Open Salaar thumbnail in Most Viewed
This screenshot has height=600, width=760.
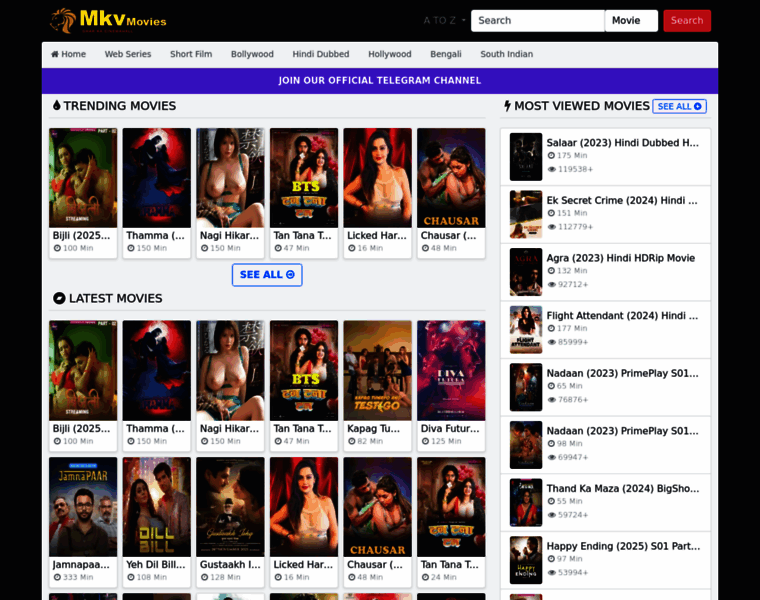coord(526,157)
